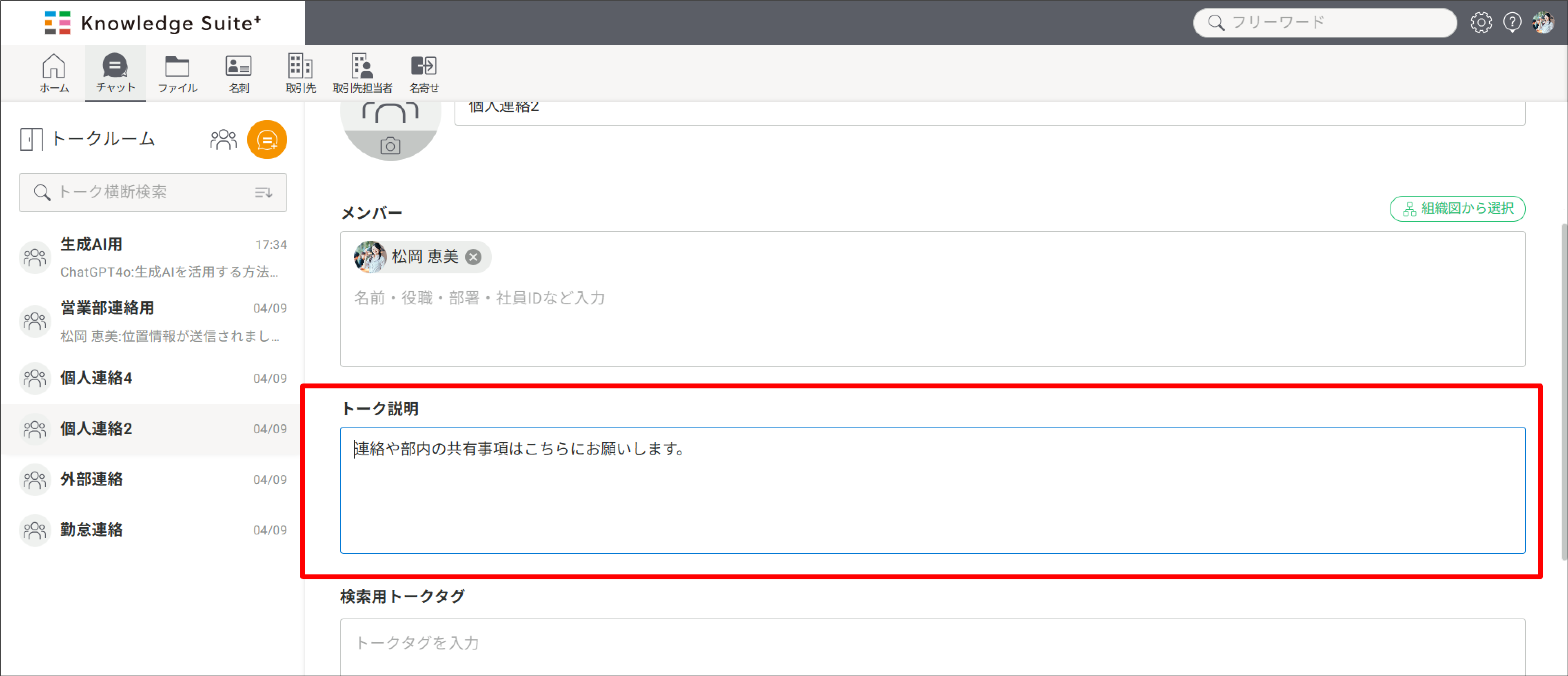Create a new talk room with orange button

[266, 140]
